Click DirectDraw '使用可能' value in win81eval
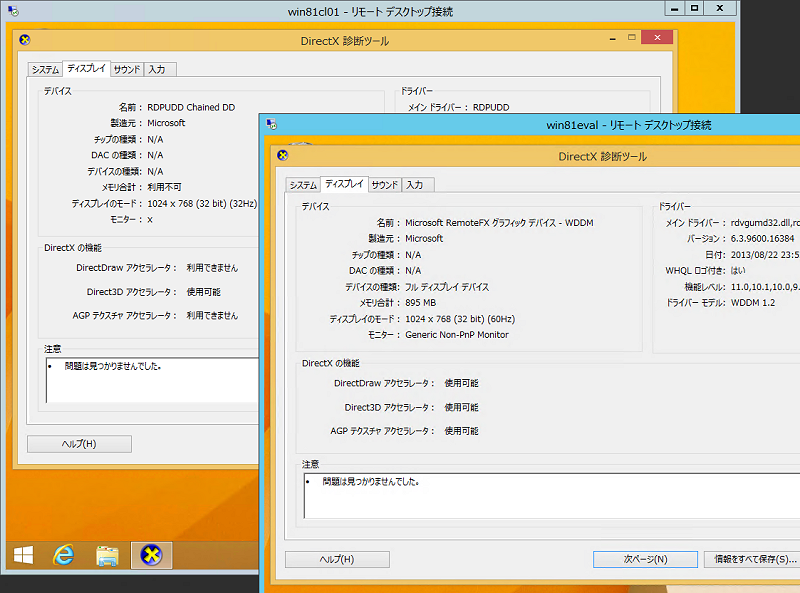 coord(461,383)
